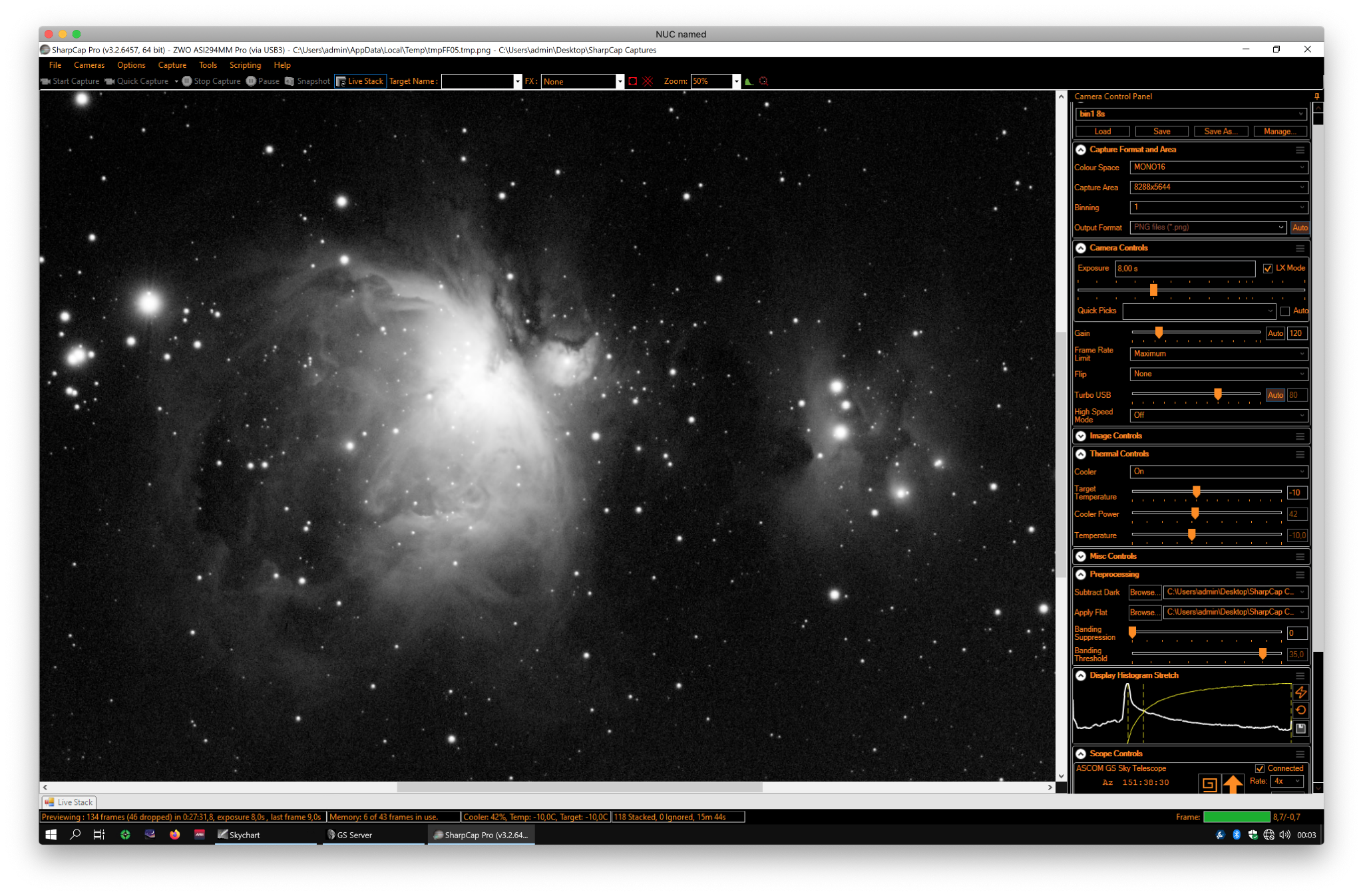This screenshot has height=896, width=1363.
Task: Reset the histogram stretch with the circular arrow
Action: coord(1300,710)
